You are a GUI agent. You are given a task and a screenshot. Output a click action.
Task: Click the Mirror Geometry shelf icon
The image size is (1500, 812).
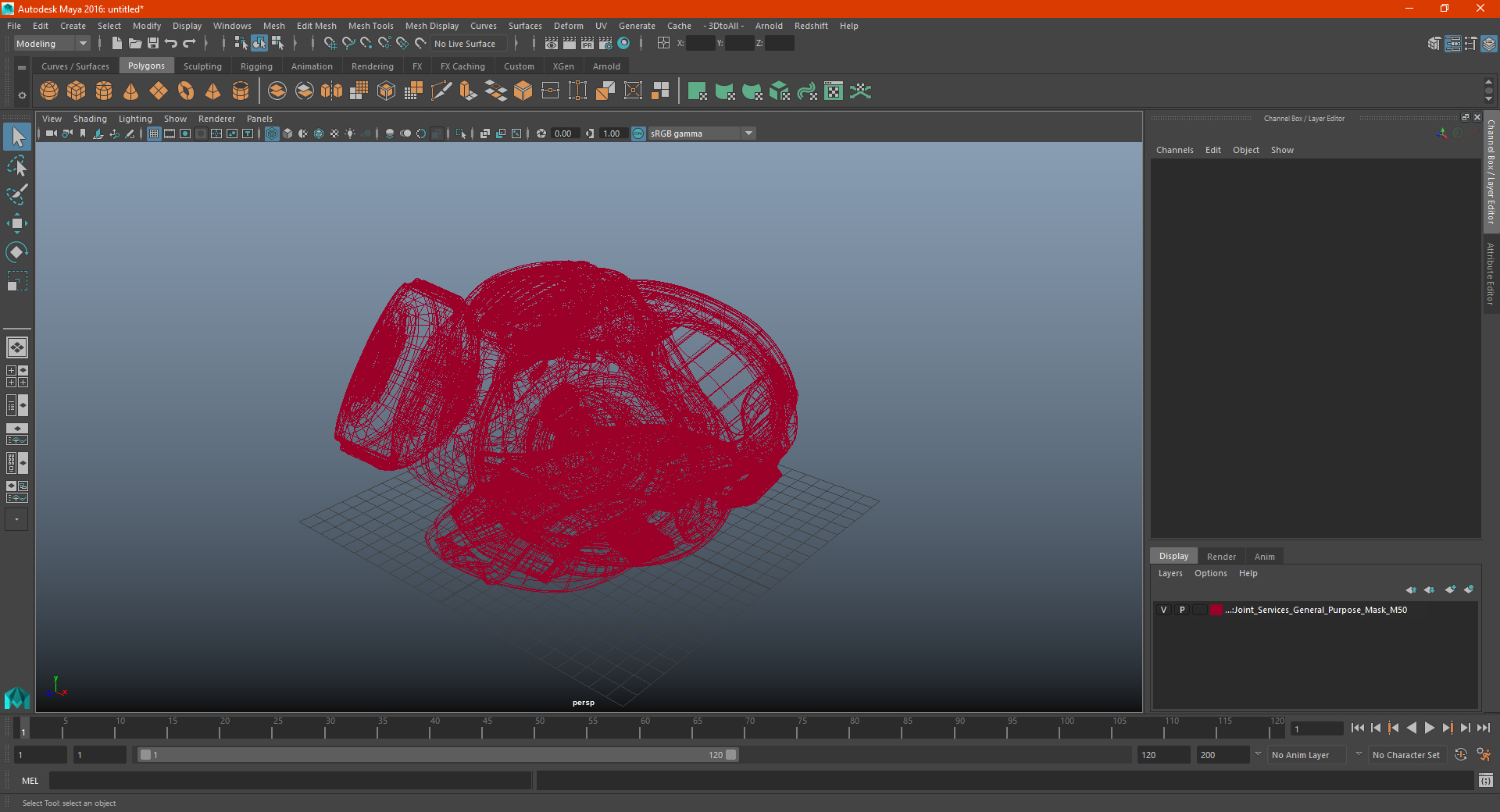coord(332,91)
